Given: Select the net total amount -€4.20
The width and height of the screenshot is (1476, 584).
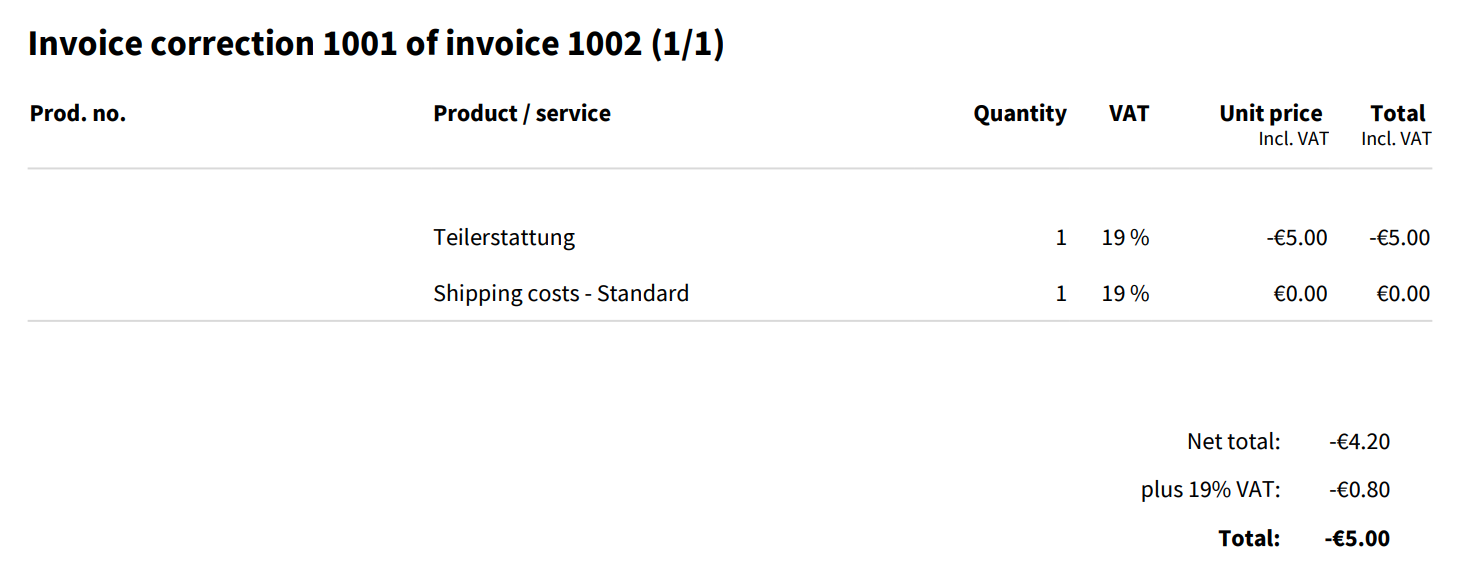Looking at the screenshot, I should coord(1359,442).
